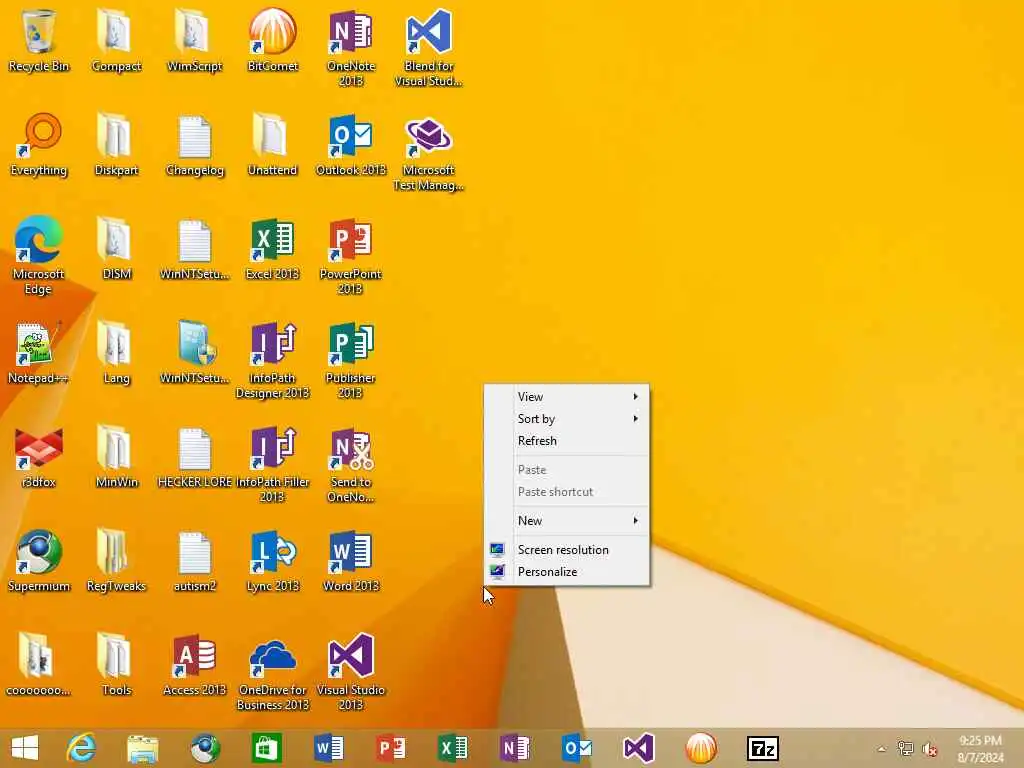Launch OneNote from the taskbar
Image resolution: width=1024 pixels, height=768 pixels.
point(515,748)
